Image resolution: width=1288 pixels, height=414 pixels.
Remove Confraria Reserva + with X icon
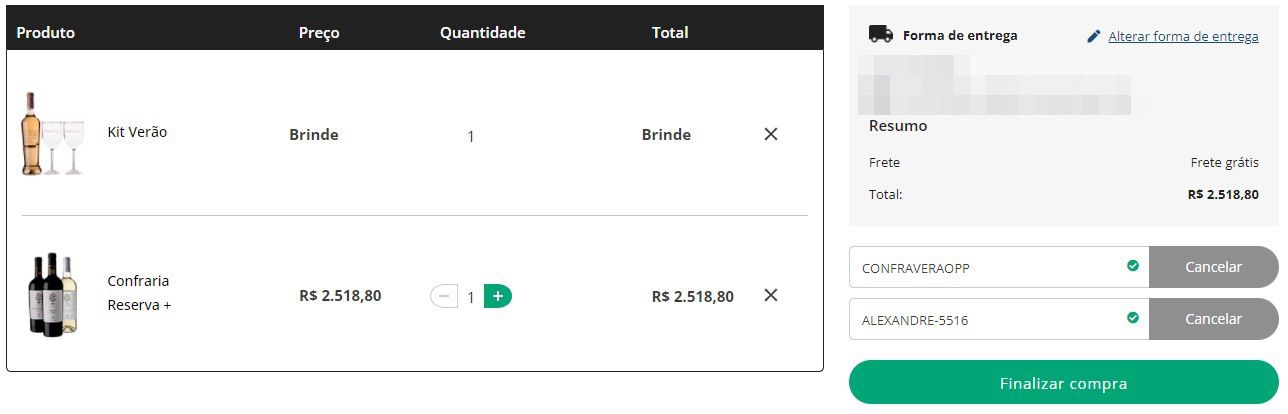coord(771,295)
